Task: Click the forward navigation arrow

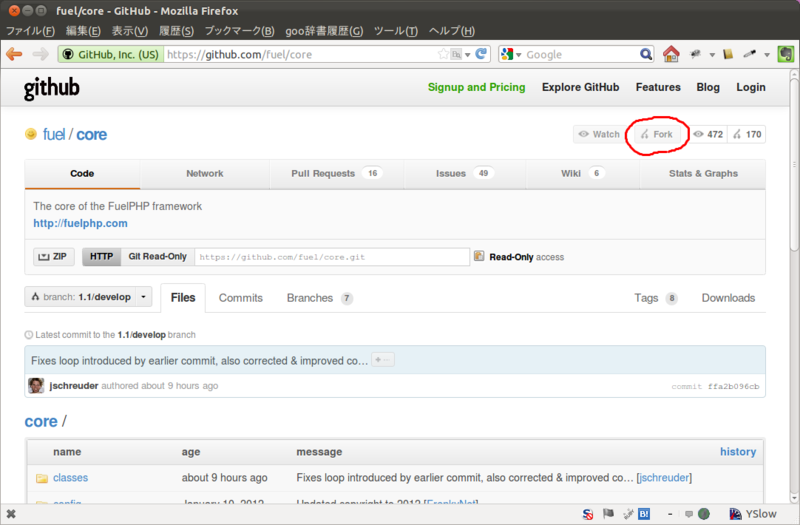Action: tap(40, 54)
